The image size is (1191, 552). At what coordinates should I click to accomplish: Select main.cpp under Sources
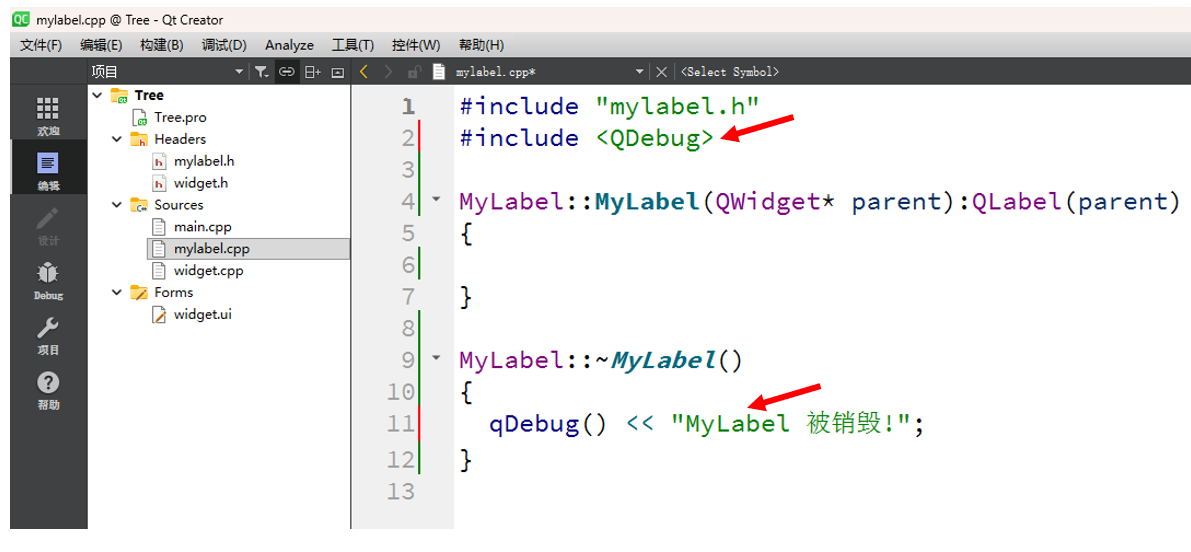pos(201,226)
